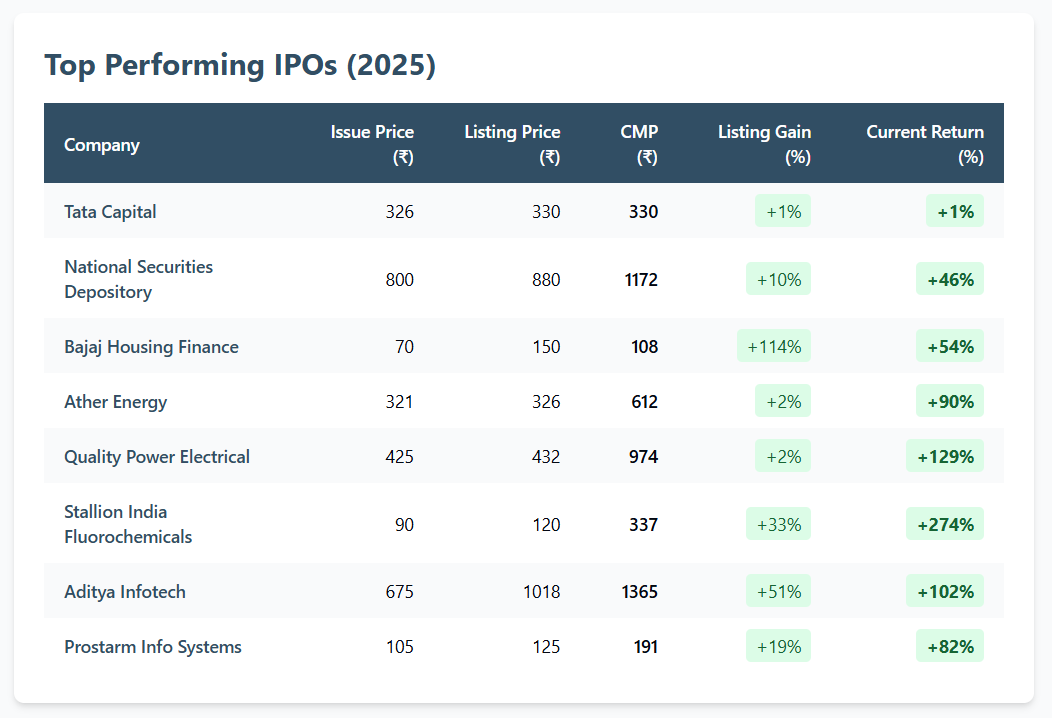Click National Securities Depository row name

138,280
